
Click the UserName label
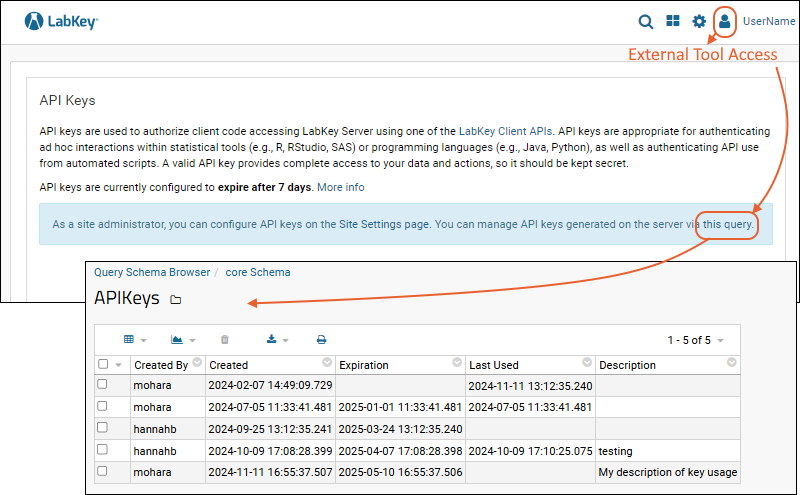tap(768, 21)
